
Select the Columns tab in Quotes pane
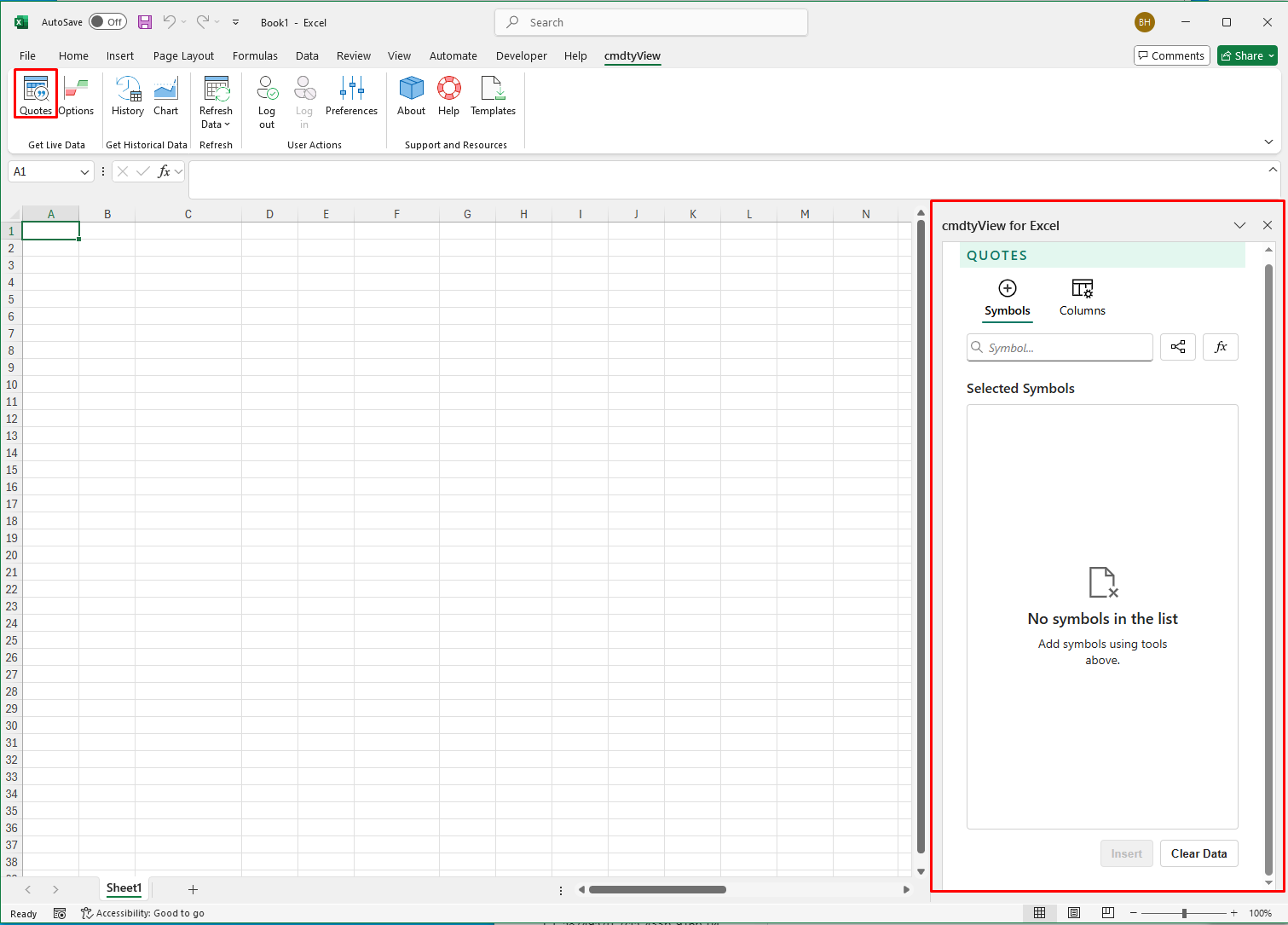(x=1083, y=298)
